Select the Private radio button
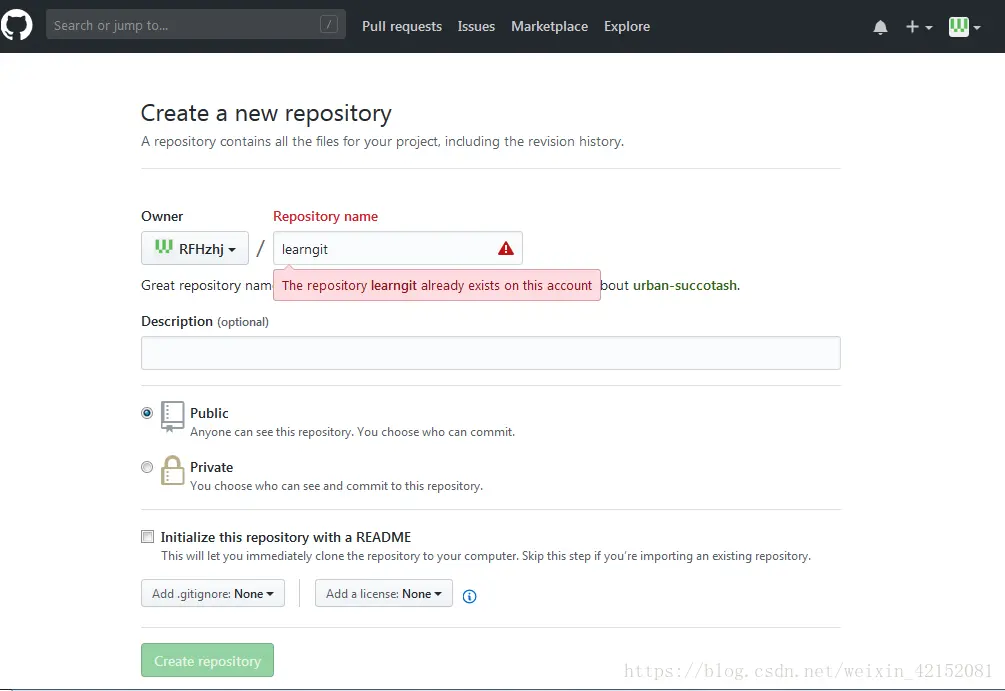 pos(147,467)
